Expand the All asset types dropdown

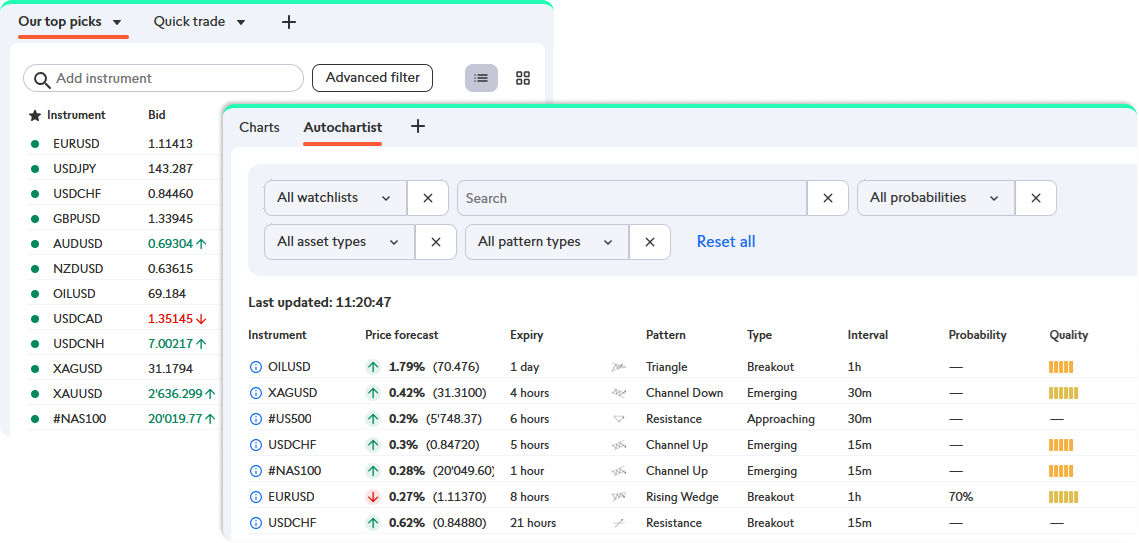pos(339,242)
